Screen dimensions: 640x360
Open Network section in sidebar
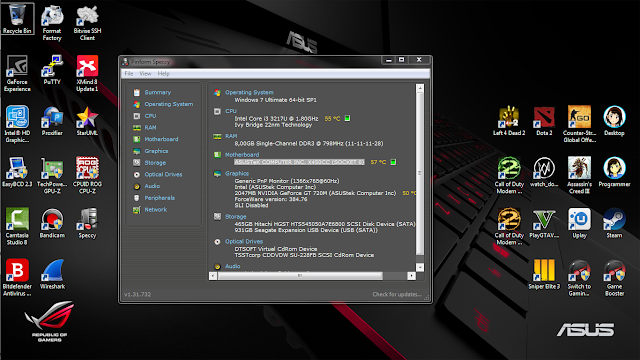(156, 210)
